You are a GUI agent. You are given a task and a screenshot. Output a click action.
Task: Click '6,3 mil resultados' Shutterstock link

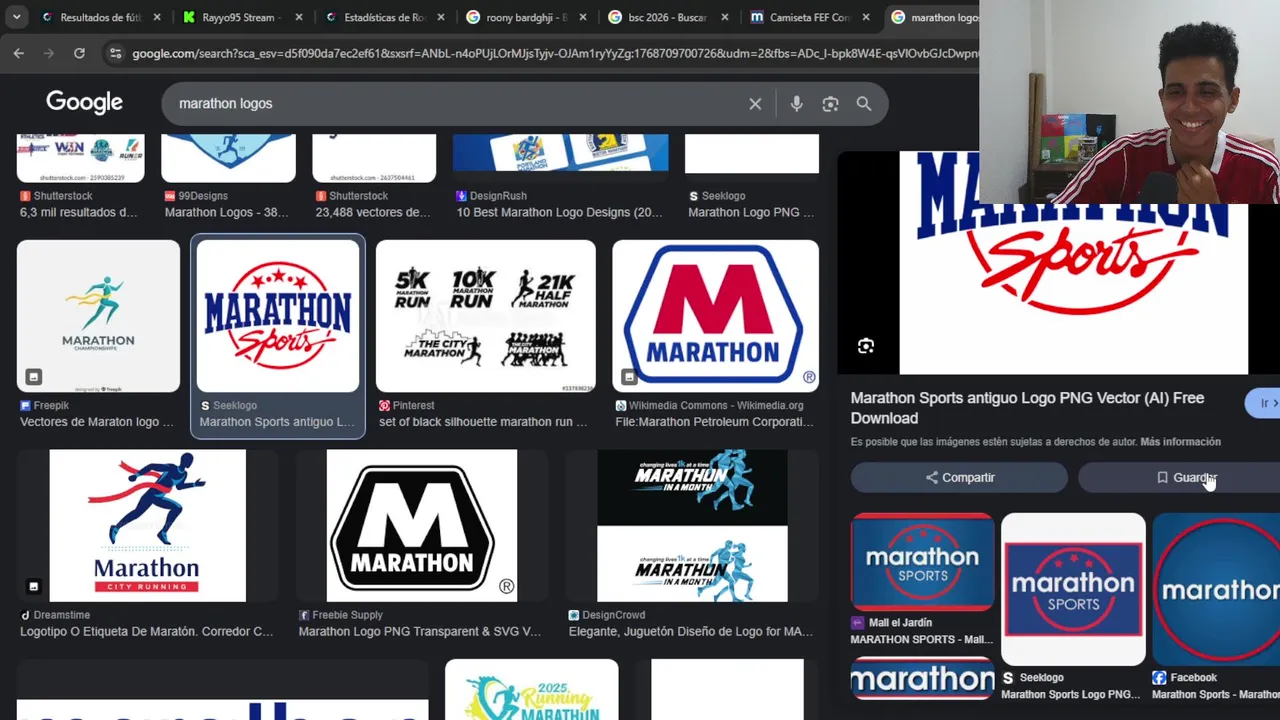pyautogui.click(x=79, y=212)
